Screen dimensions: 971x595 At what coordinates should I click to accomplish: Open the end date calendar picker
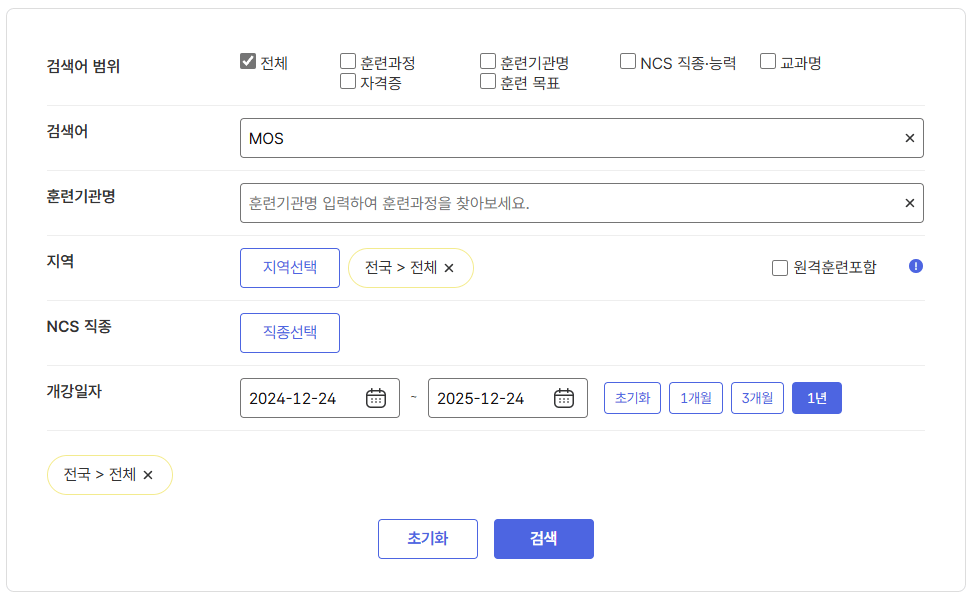coord(564,397)
